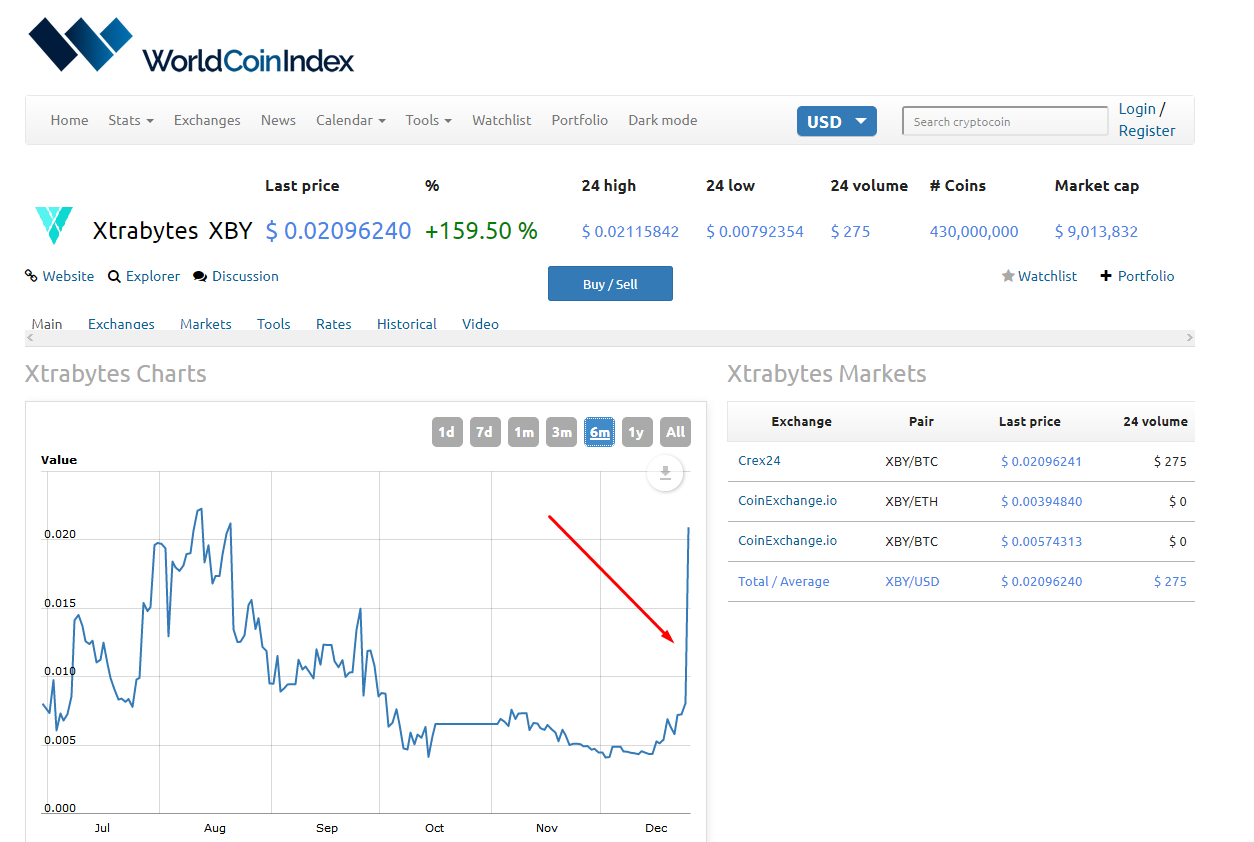Focus the Search cryptocoin field
The width and height of the screenshot is (1254, 842).
(x=1005, y=121)
